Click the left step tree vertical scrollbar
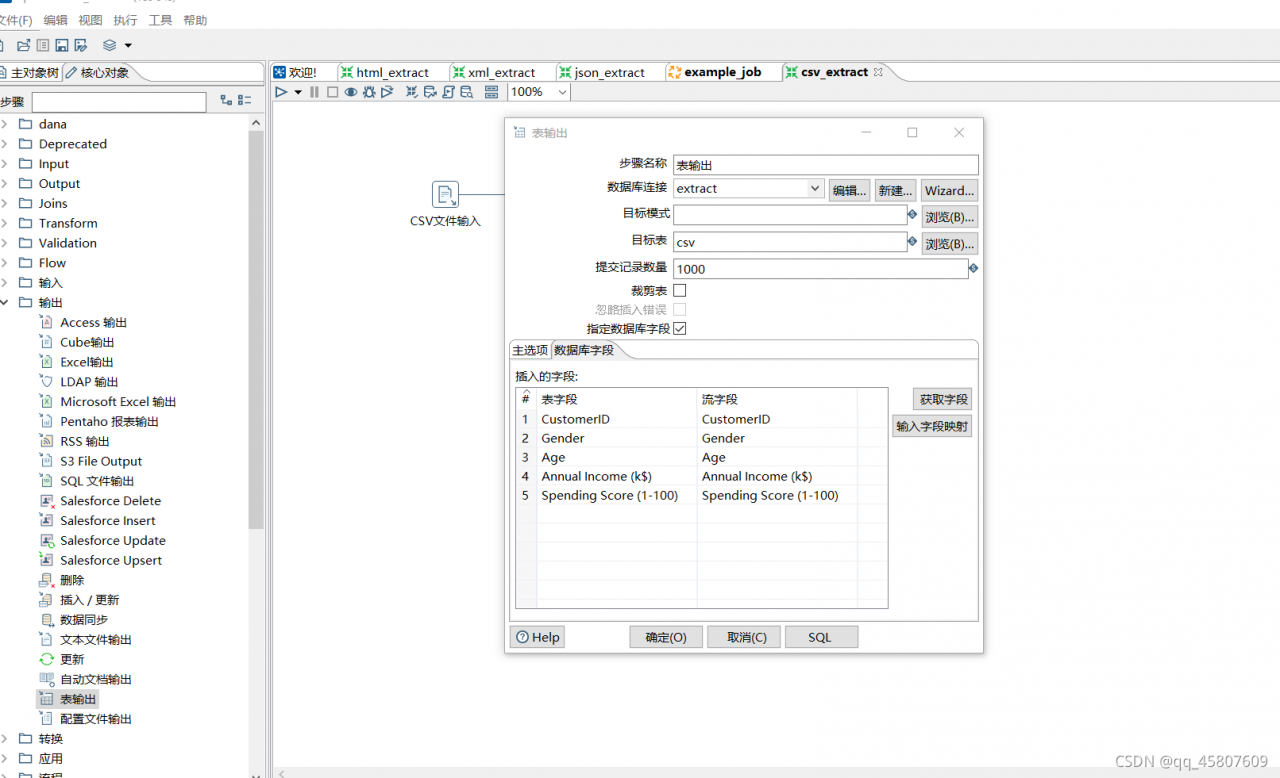Image resolution: width=1280 pixels, height=778 pixels. click(256, 330)
